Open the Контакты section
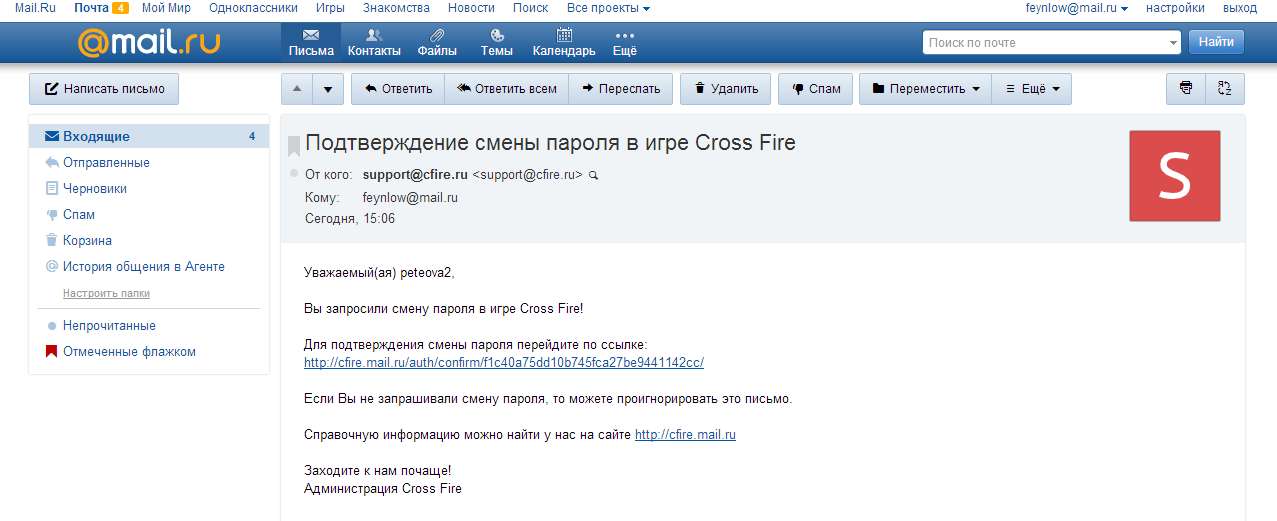 pos(374,42)
